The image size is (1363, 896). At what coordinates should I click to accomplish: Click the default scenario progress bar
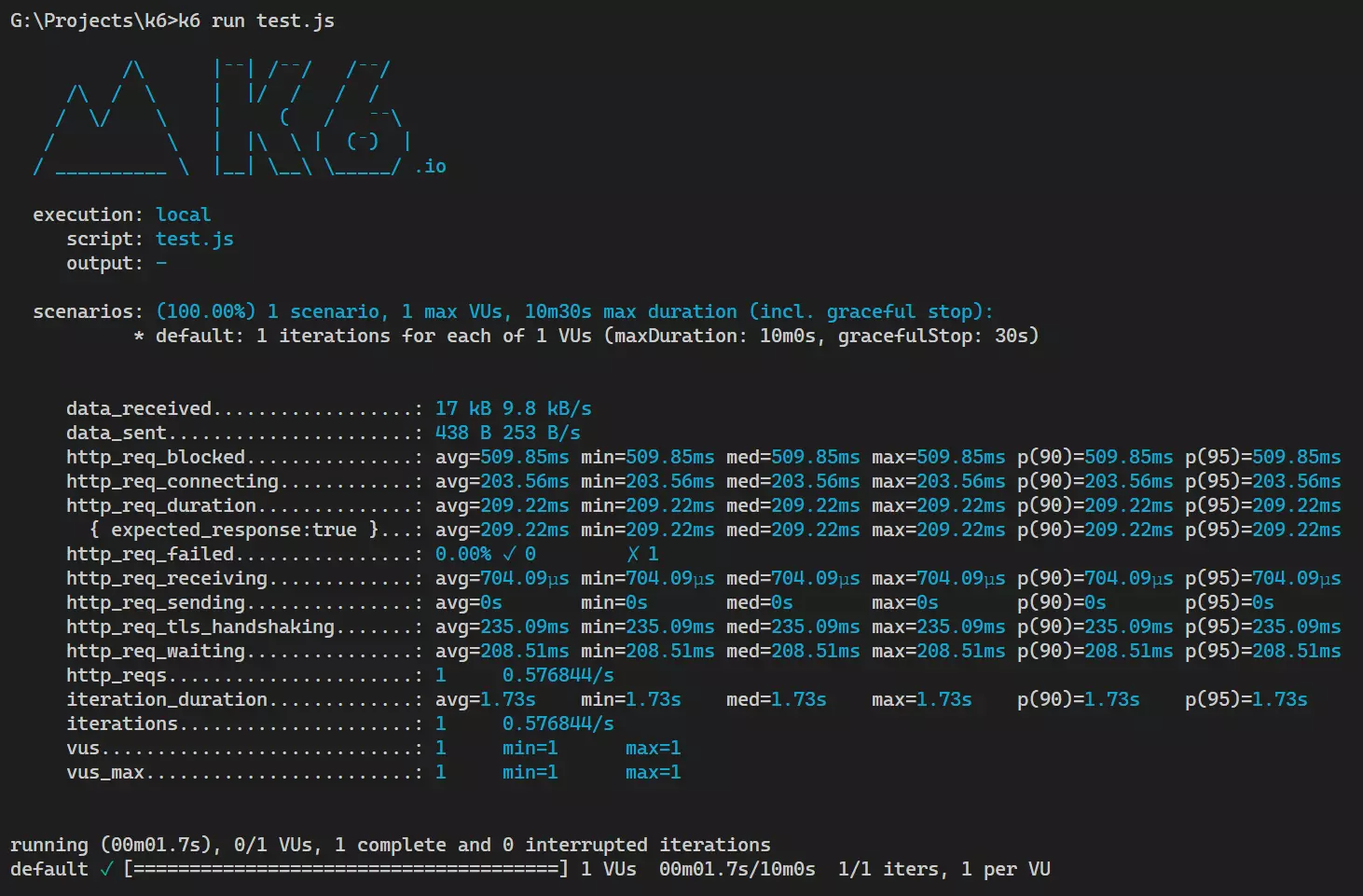coord(346,869)
